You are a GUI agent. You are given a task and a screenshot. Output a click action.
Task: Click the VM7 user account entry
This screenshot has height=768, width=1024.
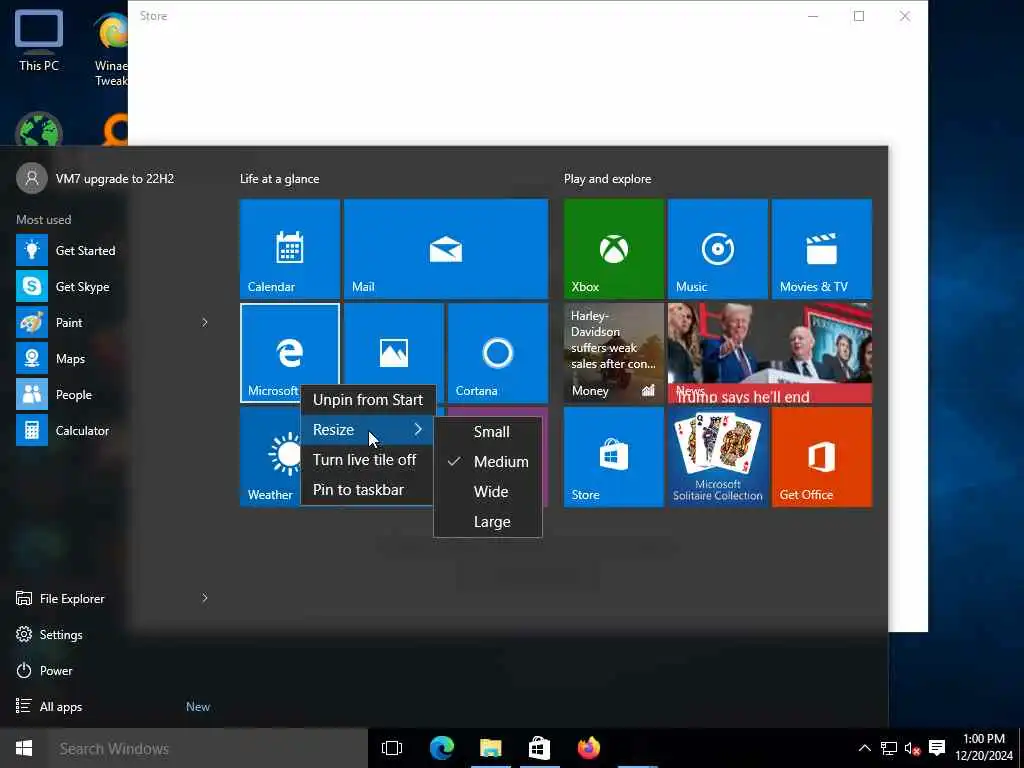click(95, 178)
